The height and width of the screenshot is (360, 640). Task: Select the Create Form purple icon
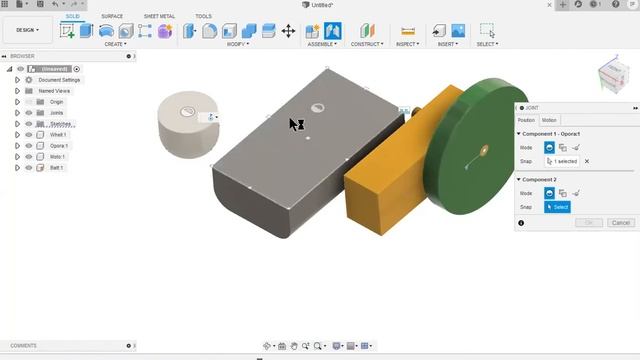(x=165, y=31)
